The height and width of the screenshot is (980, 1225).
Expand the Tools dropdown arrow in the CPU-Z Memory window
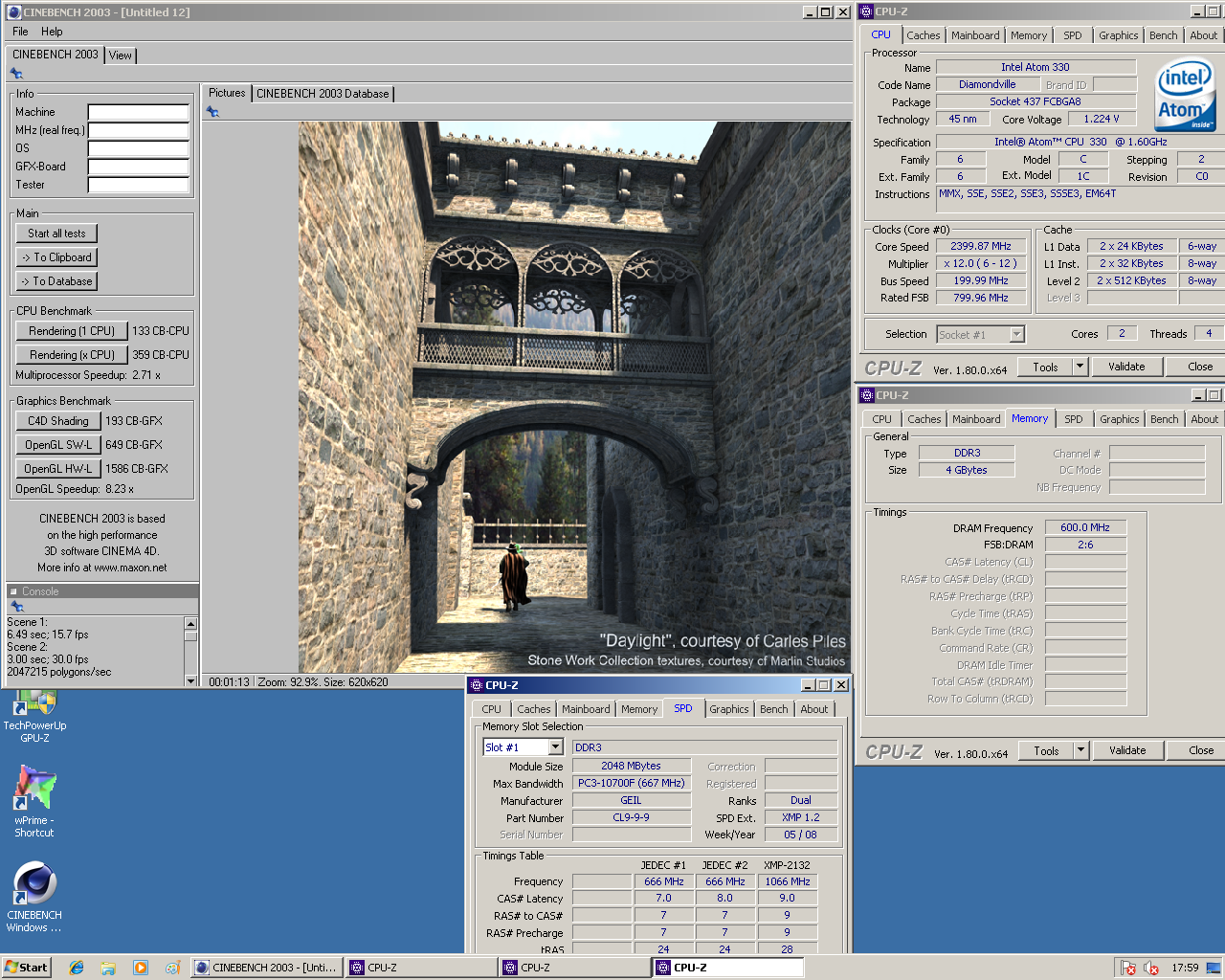(x=1081, y=750)
